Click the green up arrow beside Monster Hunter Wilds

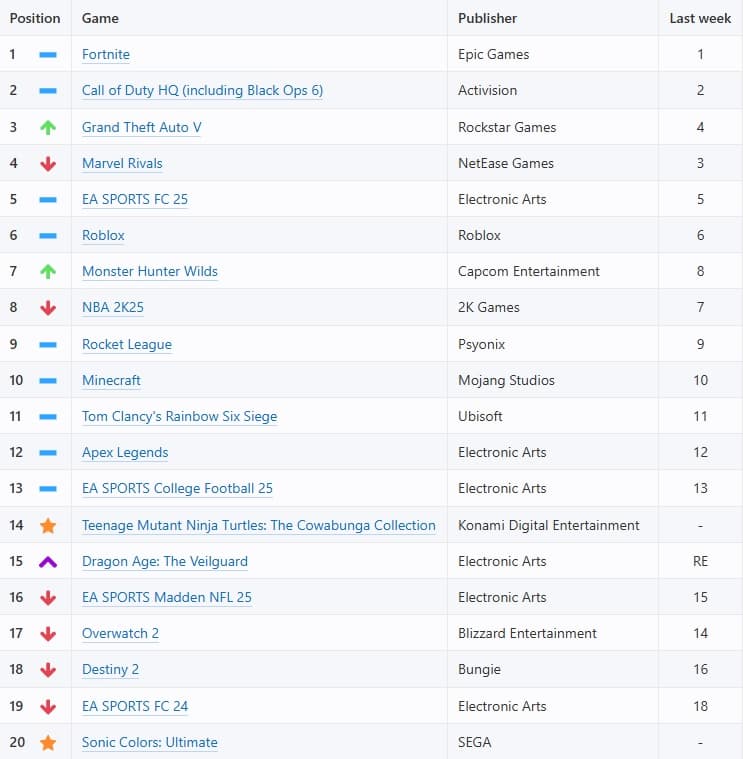point(48,272)
